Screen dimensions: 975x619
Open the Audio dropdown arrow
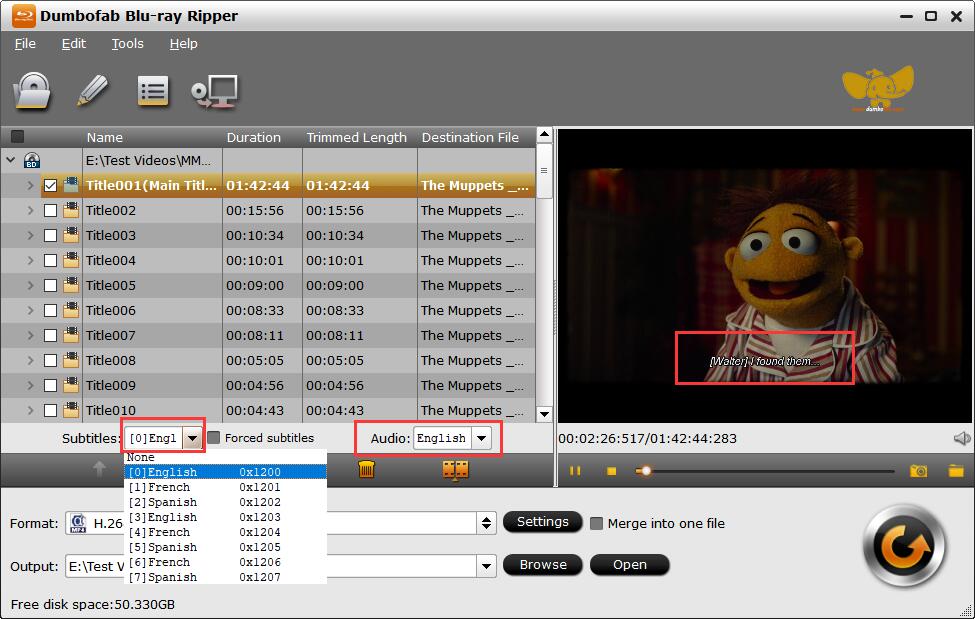481,438
